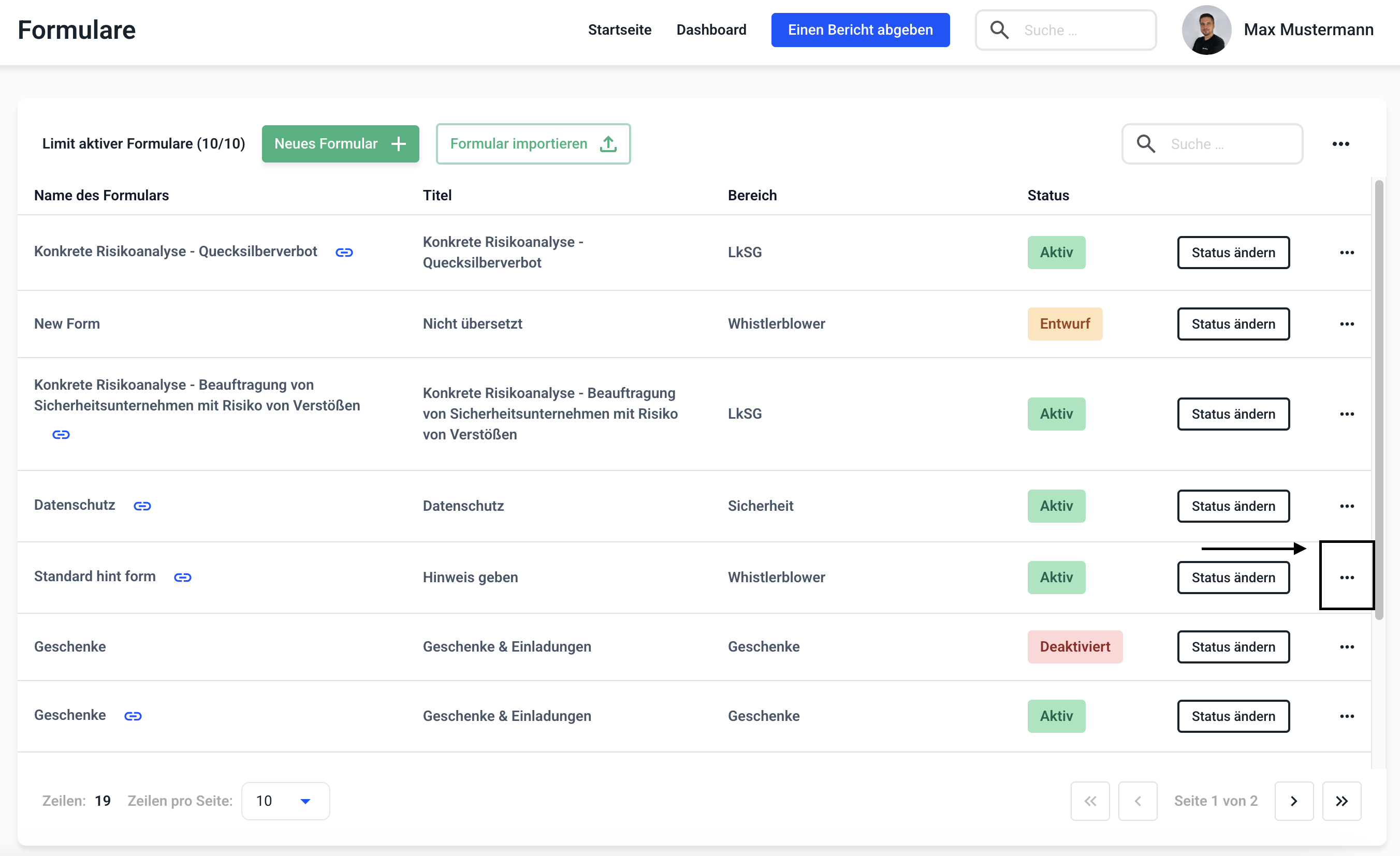1400x856 pixels.
Task: Open Startseite navigation item
Action: click(619, 30)
